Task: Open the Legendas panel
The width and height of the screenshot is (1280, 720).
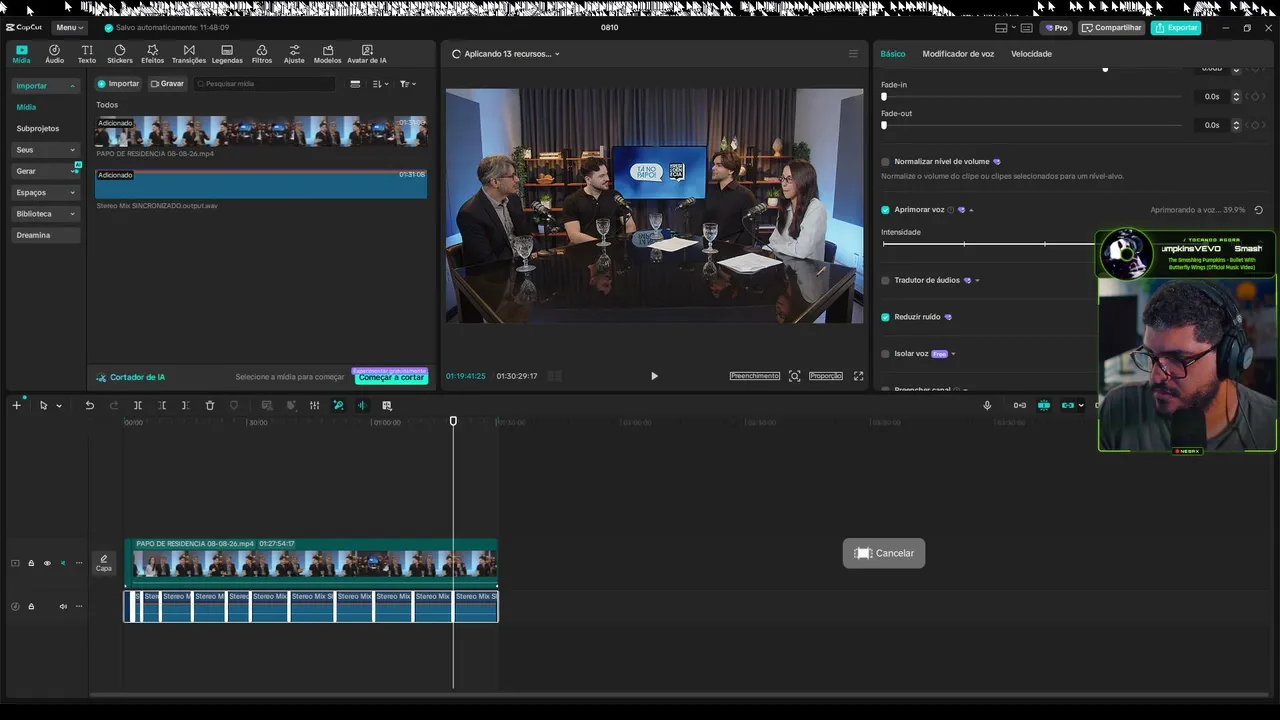Action: click(227, 54)
